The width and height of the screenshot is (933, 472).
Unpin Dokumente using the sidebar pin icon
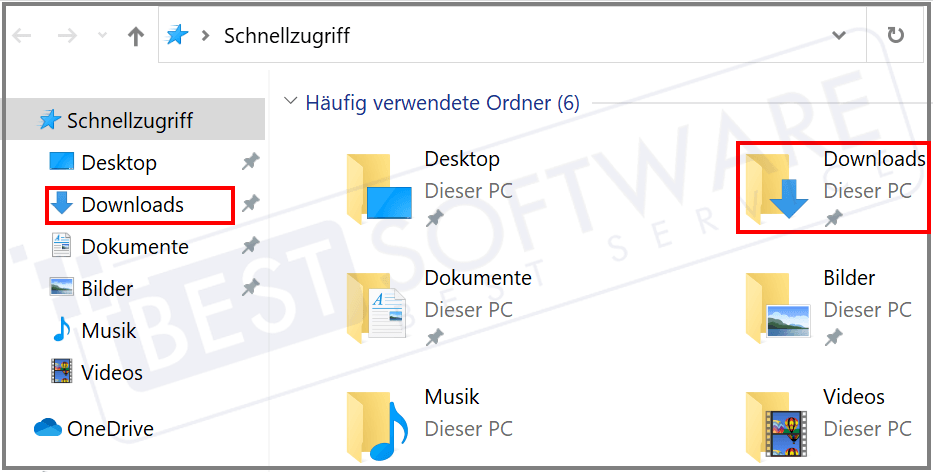click(x=250, y=246)
